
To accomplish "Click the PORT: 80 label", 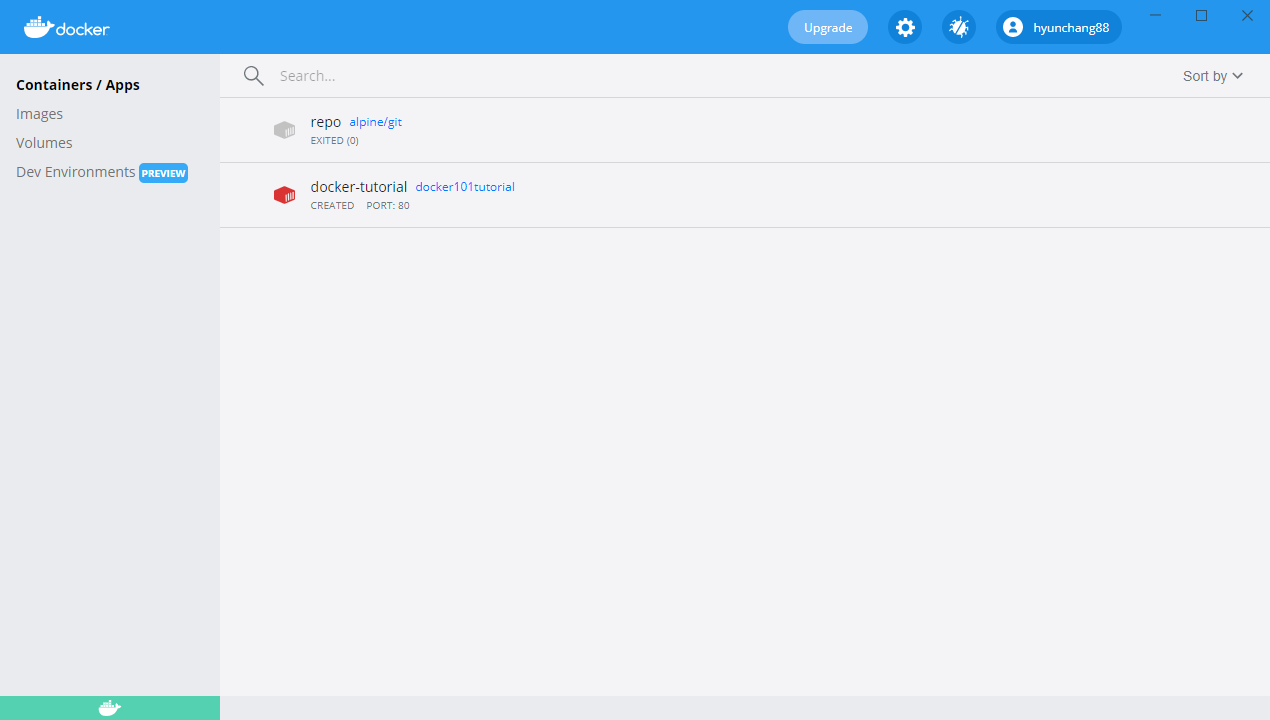I will point(388,206).
